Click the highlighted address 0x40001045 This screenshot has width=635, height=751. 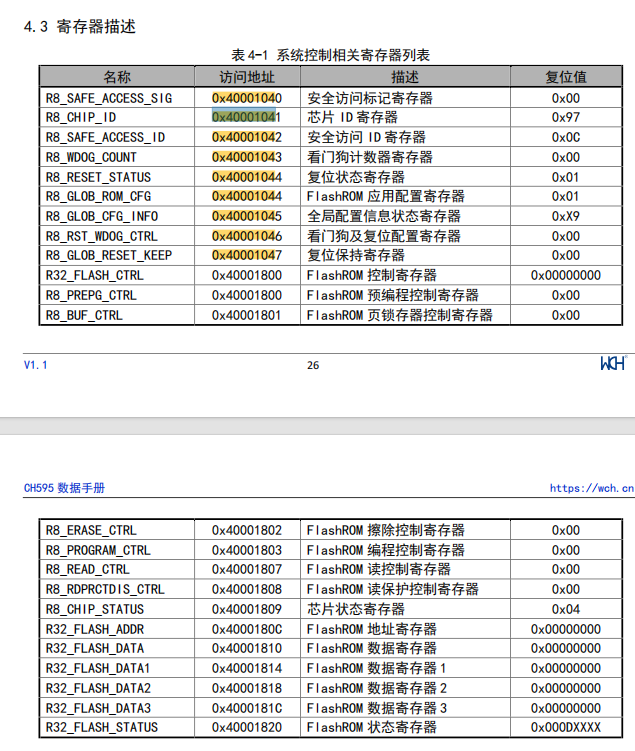tap(247, 216)
